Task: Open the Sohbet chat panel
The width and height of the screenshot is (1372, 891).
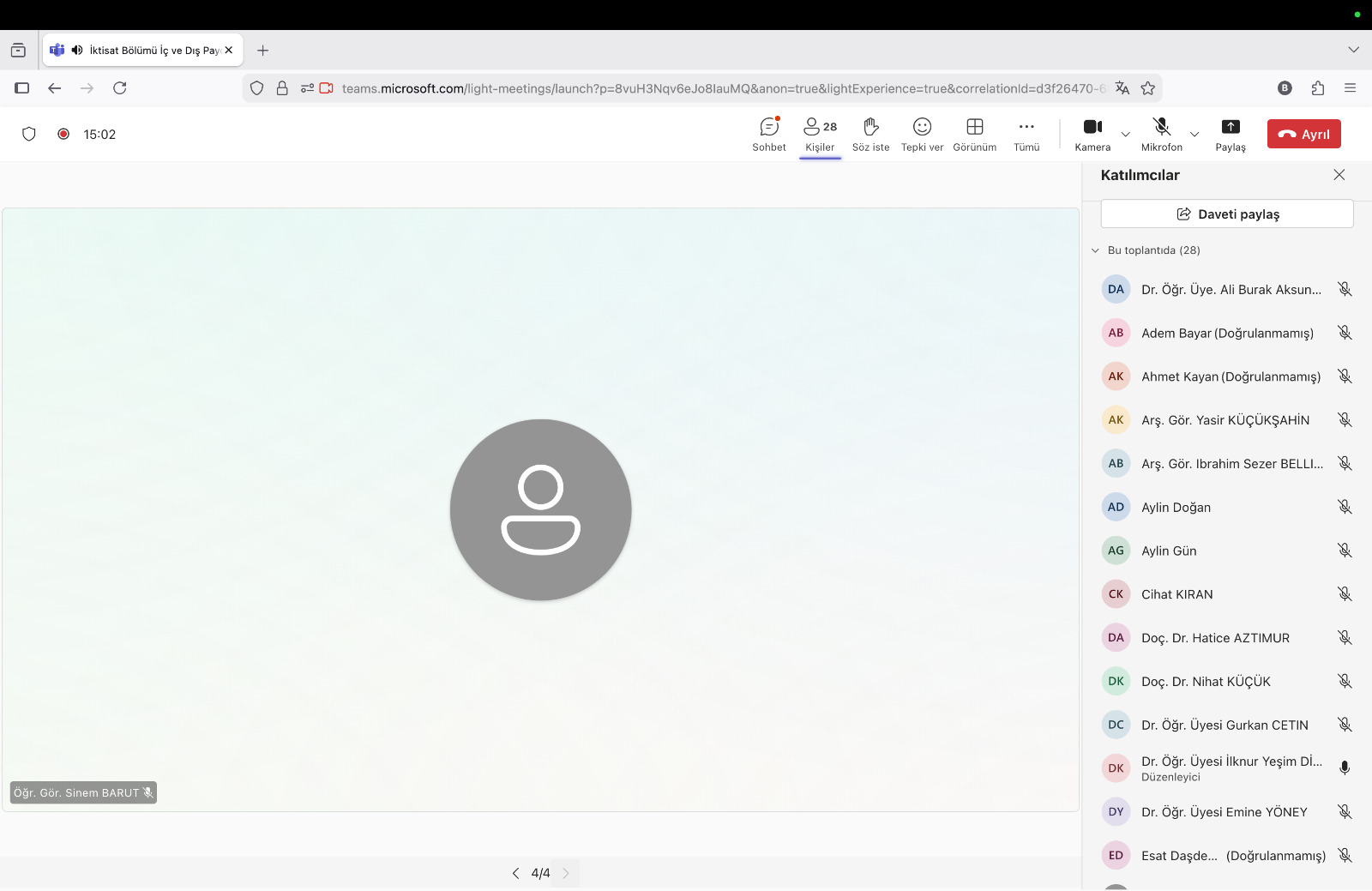Action: 769,134
